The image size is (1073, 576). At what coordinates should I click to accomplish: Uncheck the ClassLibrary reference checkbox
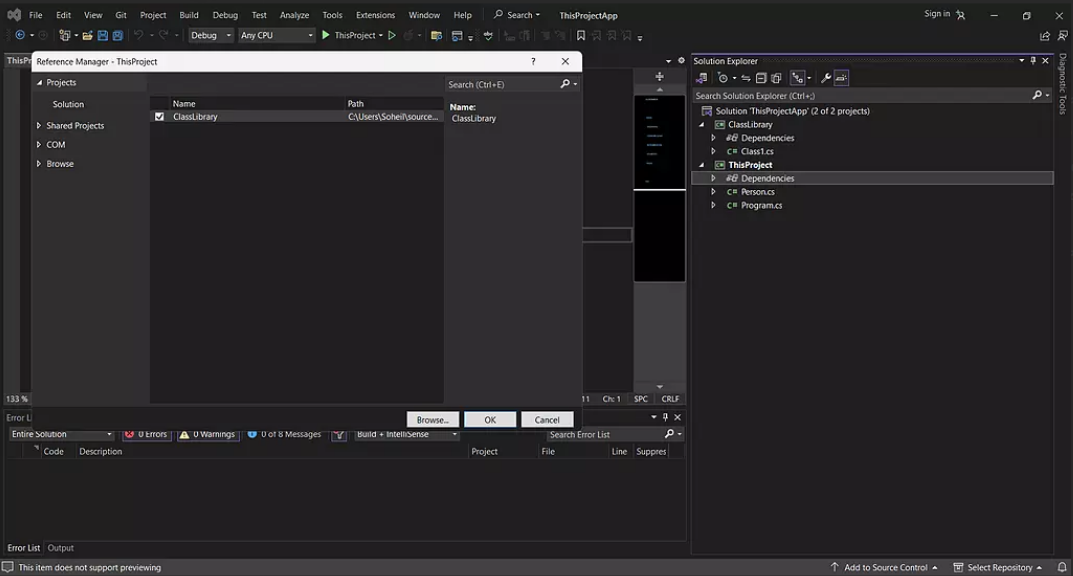click(159, 117)
